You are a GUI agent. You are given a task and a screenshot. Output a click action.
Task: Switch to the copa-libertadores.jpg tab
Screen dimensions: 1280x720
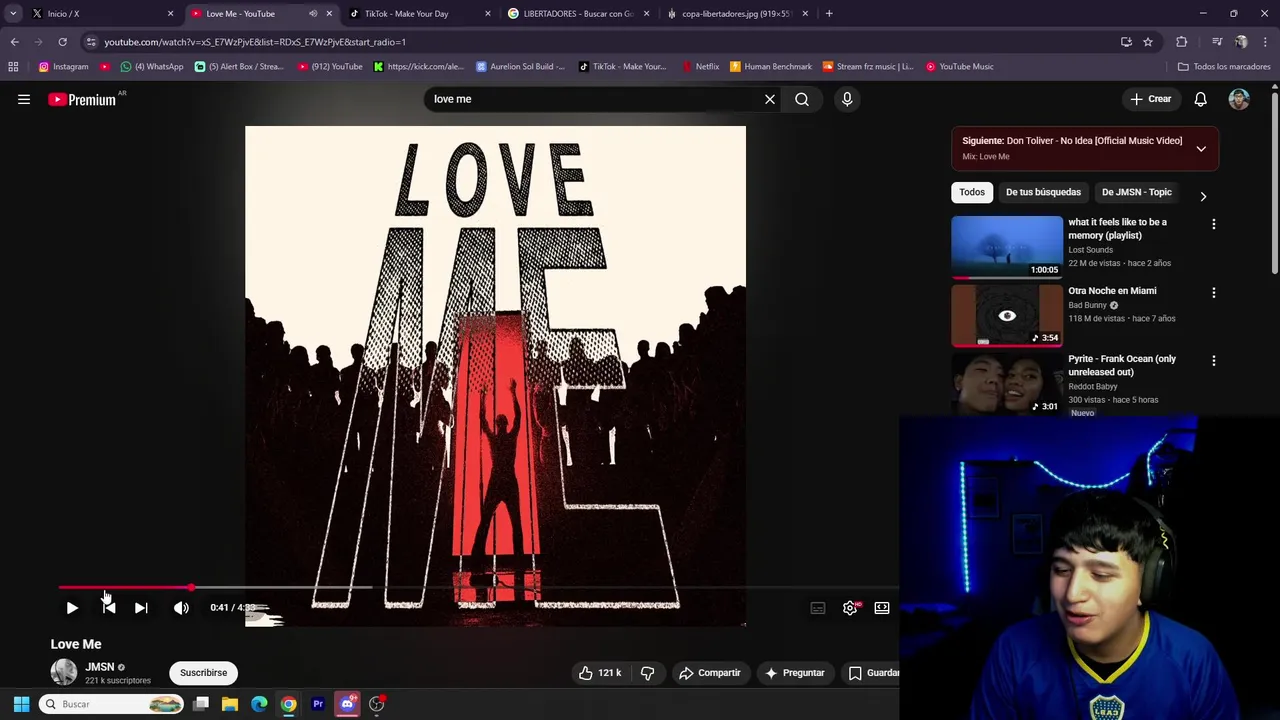point(736,14)
